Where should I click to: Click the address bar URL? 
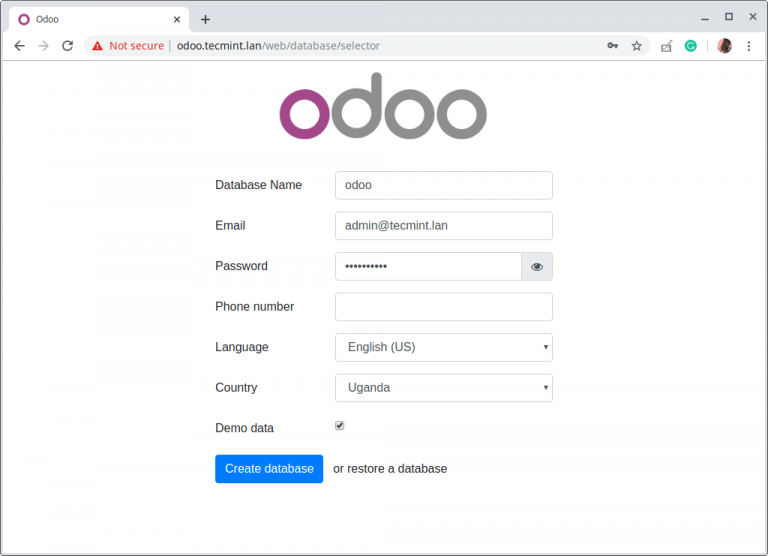tap(280, 46)
